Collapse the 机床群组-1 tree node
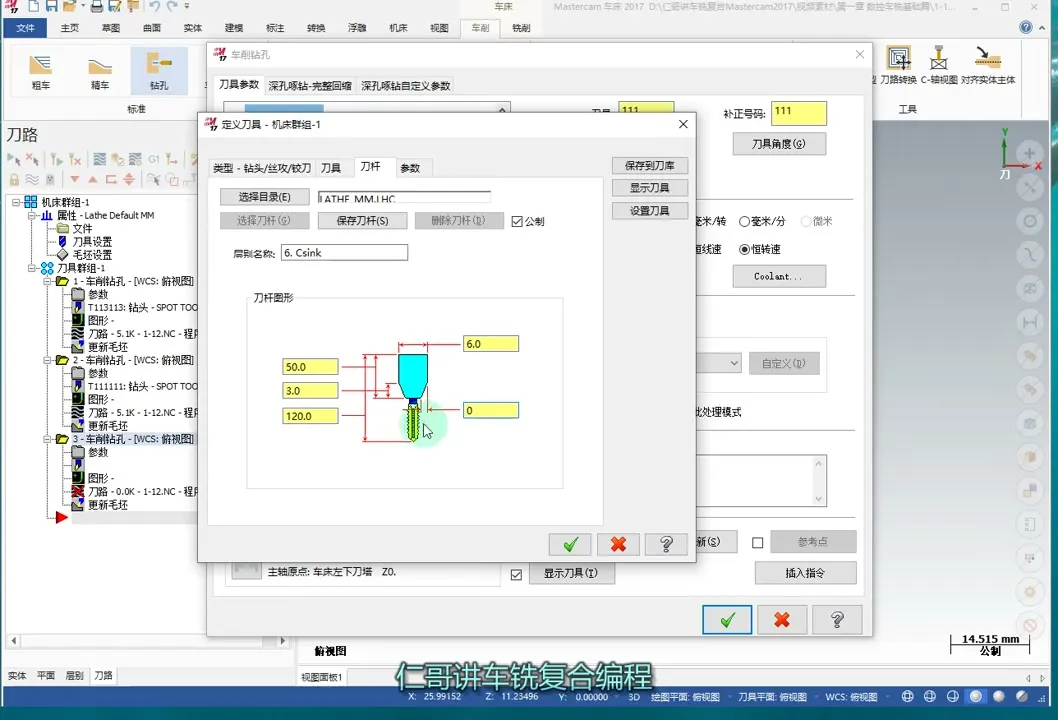1058x720 pixels. [x=17, y=202]
